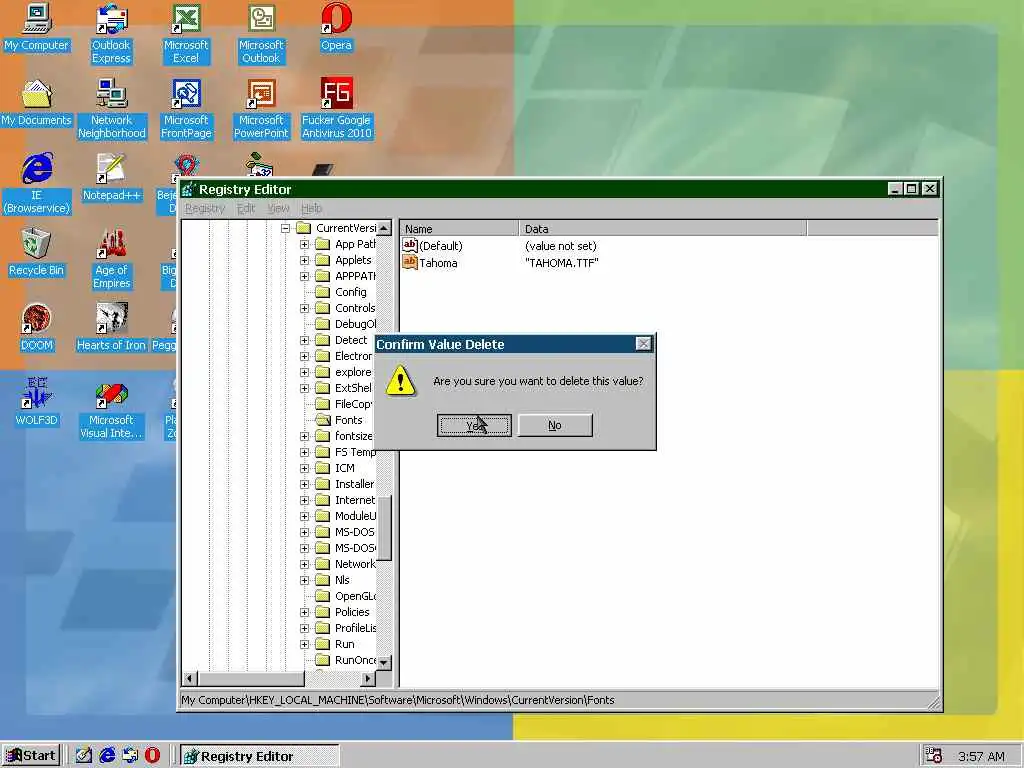
Task: Expand the Policies key node
Action: (x=304, y=612)
